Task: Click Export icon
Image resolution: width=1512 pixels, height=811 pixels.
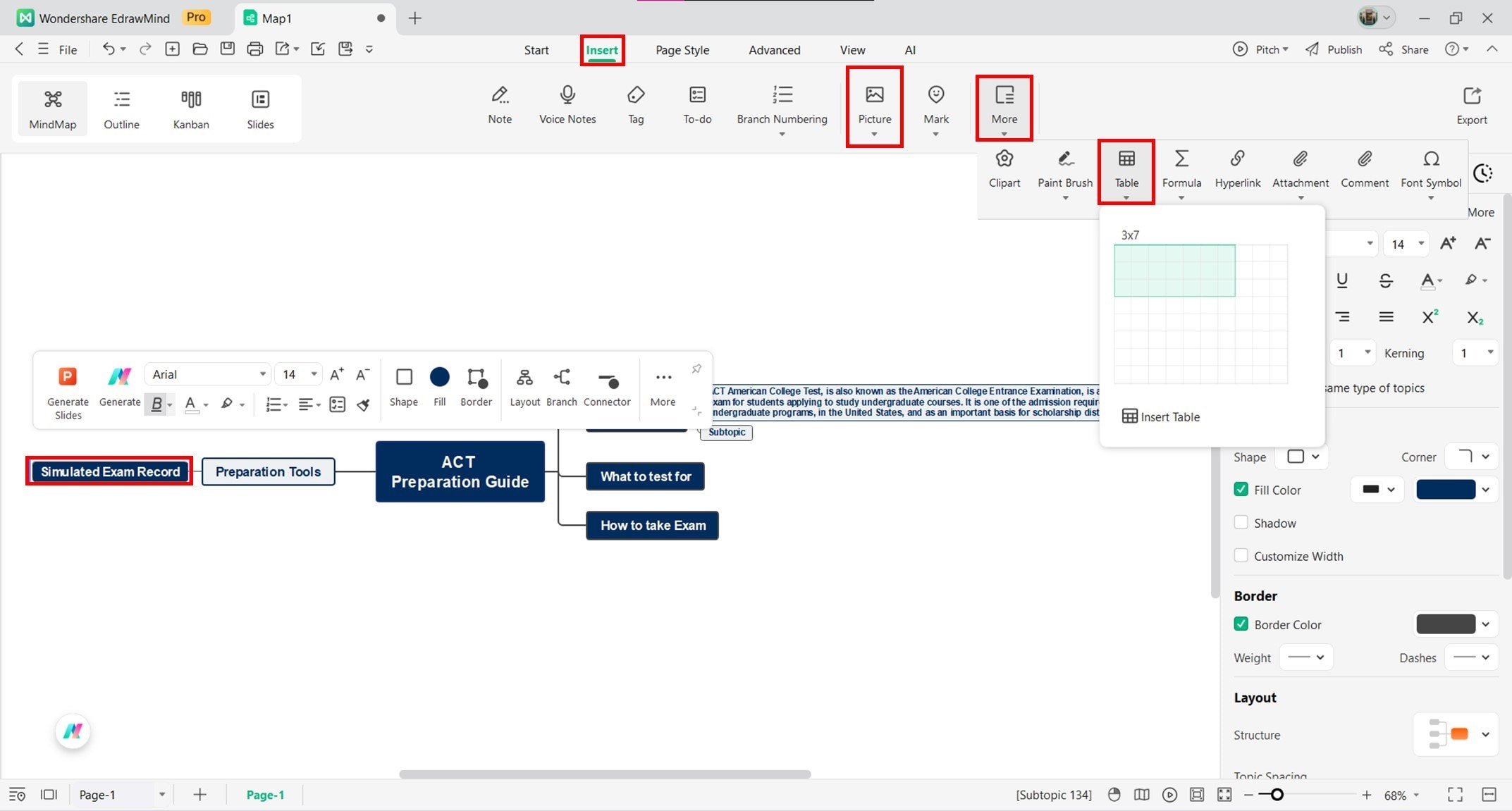Action: click(x=1472, y=95)
